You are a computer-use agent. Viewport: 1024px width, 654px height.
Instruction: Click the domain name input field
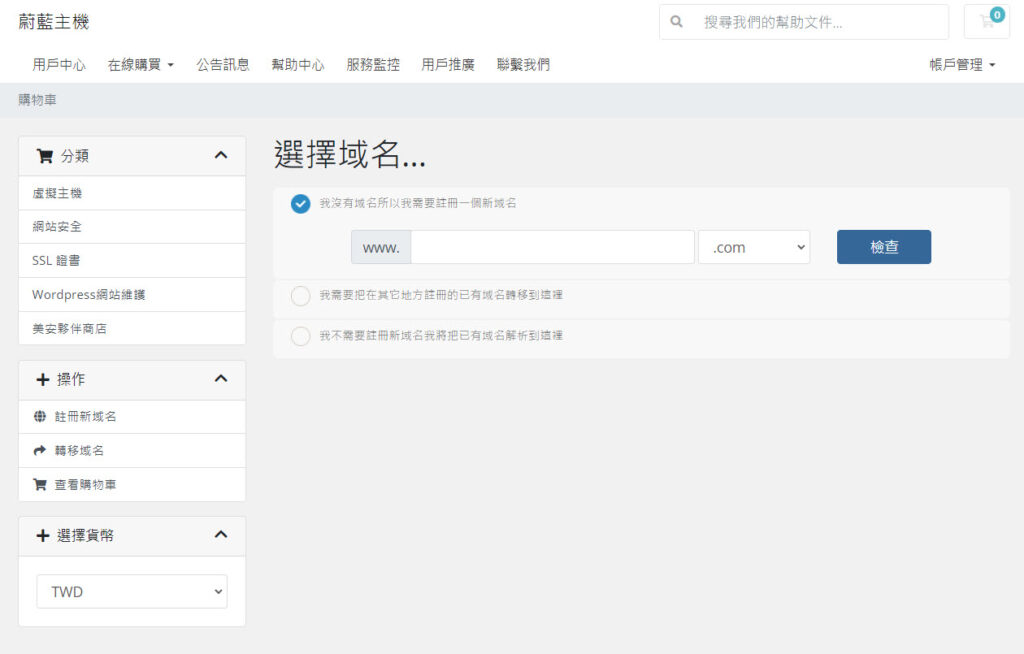click(x=552, y=247)
